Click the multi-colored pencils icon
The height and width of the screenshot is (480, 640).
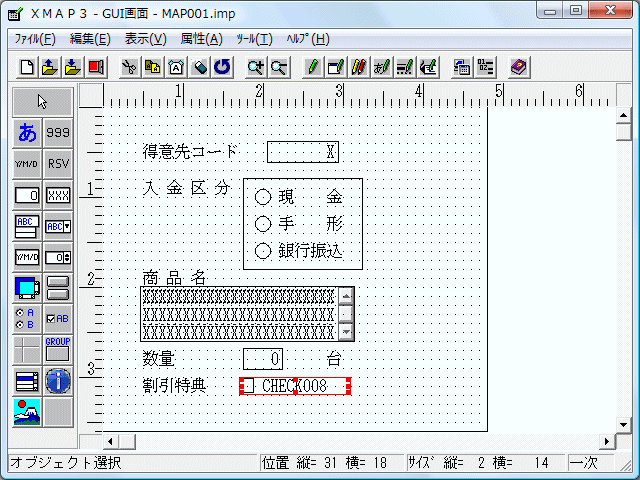[x=359, y=67]
